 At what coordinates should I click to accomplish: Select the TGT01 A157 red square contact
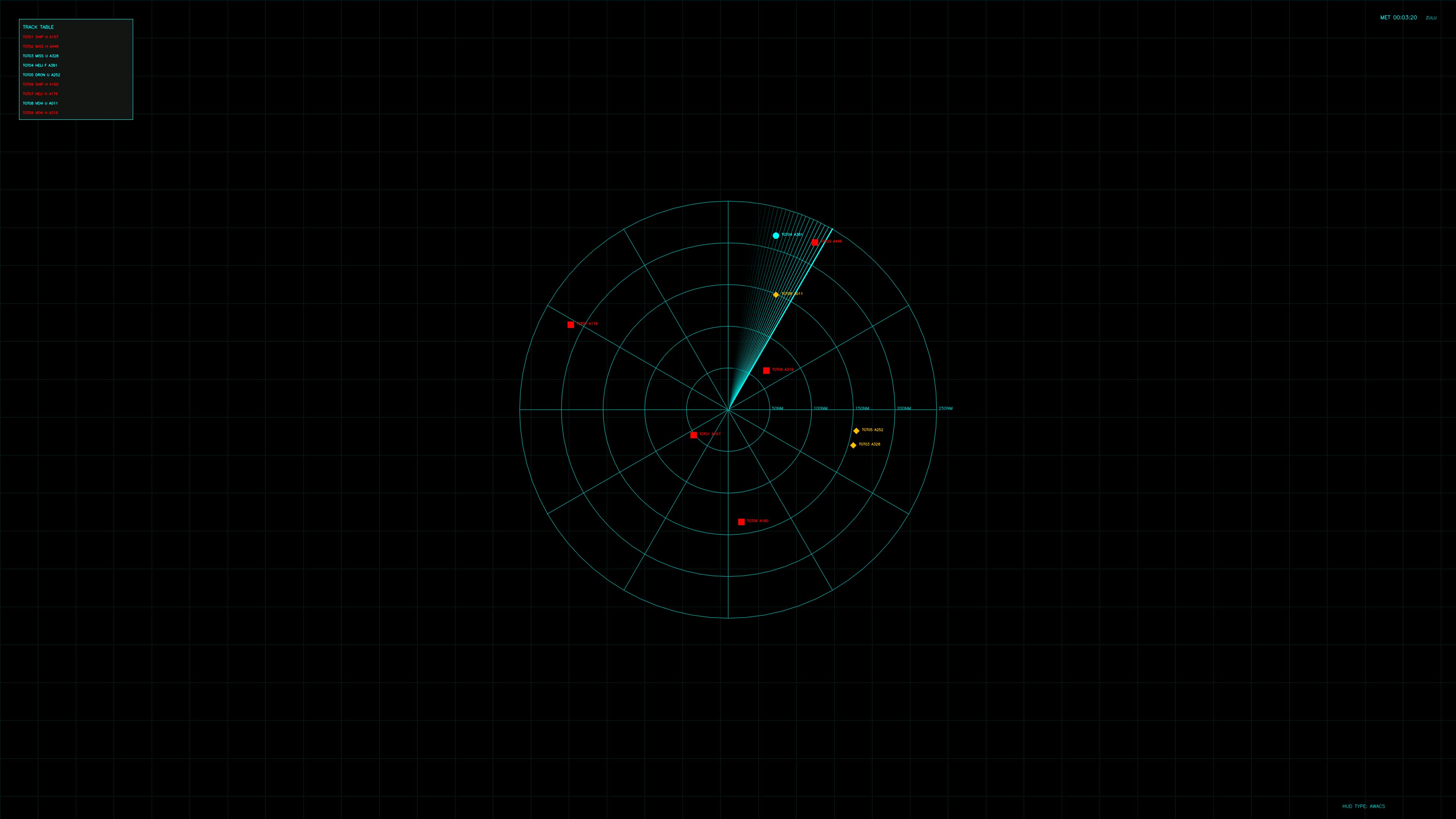pos(693,435)
